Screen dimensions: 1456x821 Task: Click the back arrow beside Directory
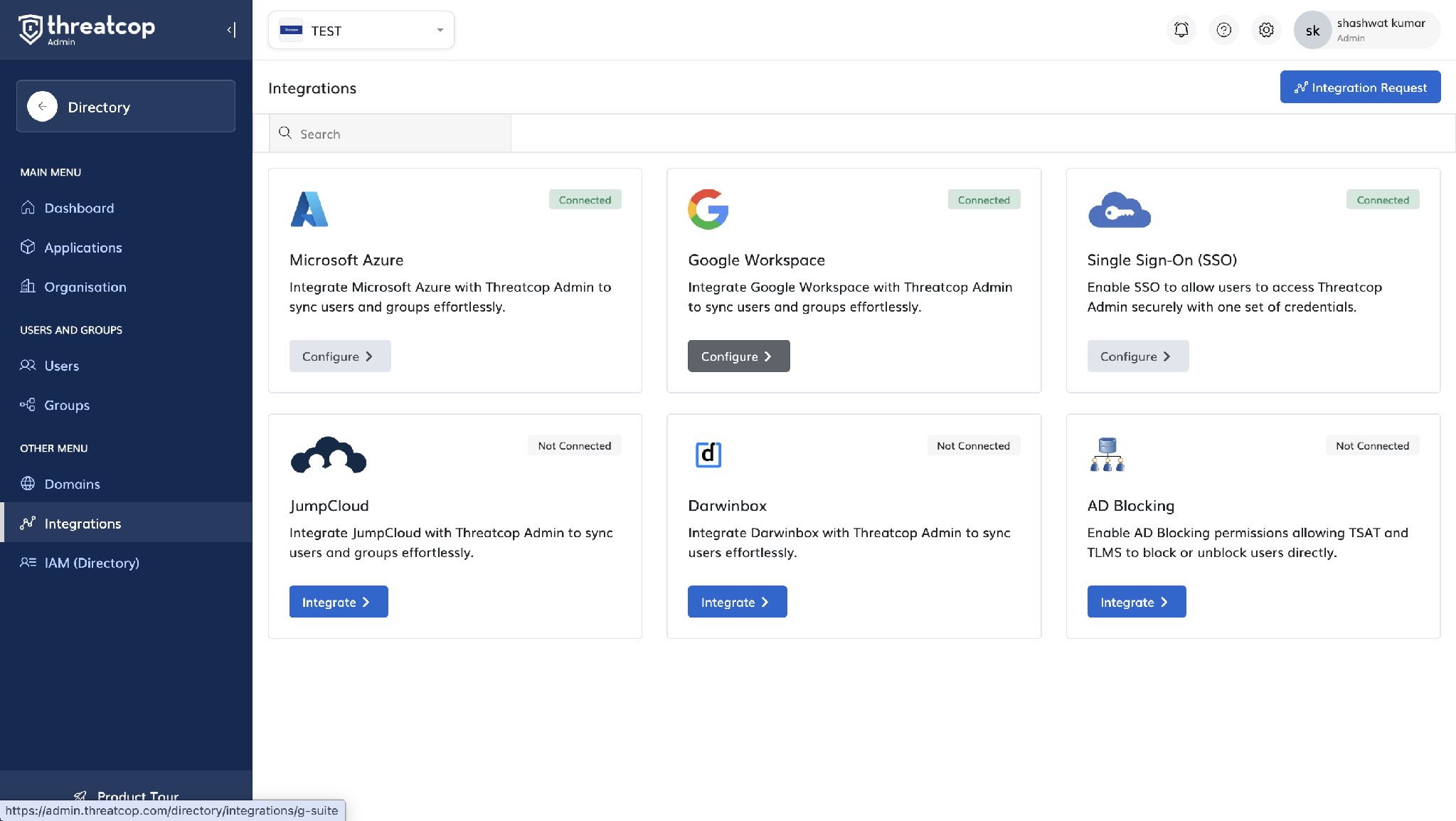coord(43,107)
